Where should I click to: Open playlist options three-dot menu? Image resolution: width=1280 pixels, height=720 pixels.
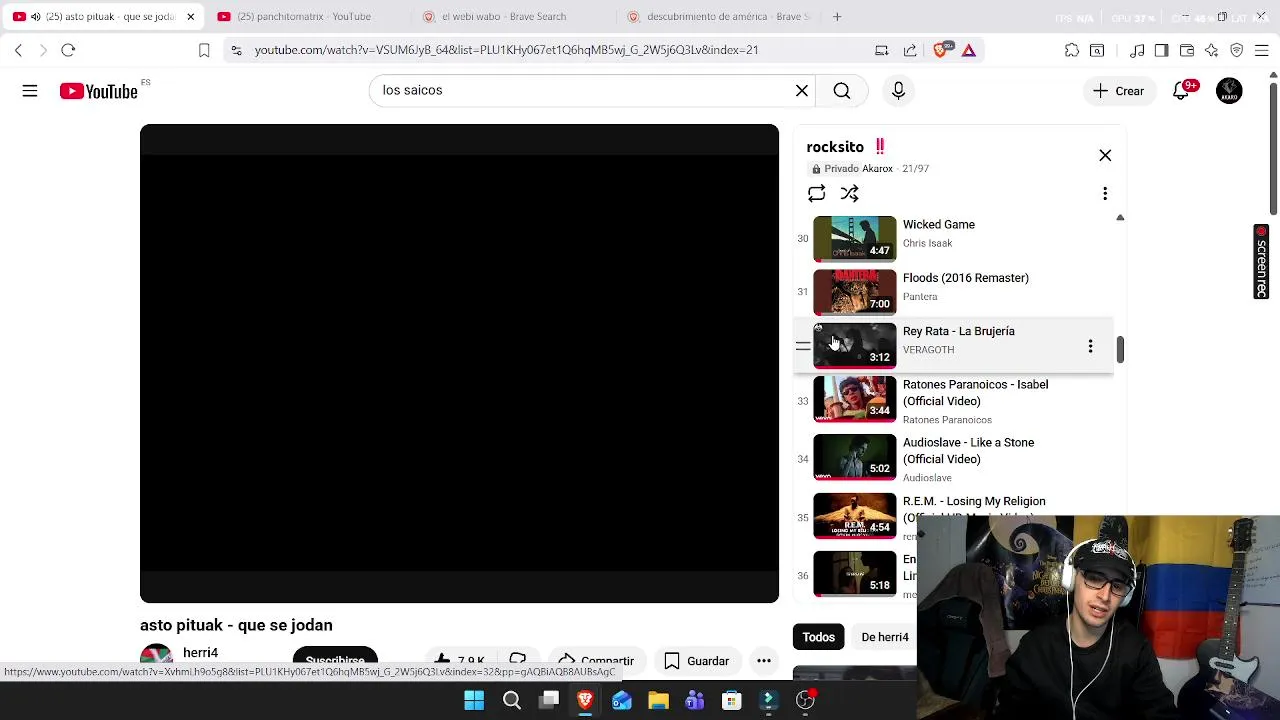(1105, 194)
